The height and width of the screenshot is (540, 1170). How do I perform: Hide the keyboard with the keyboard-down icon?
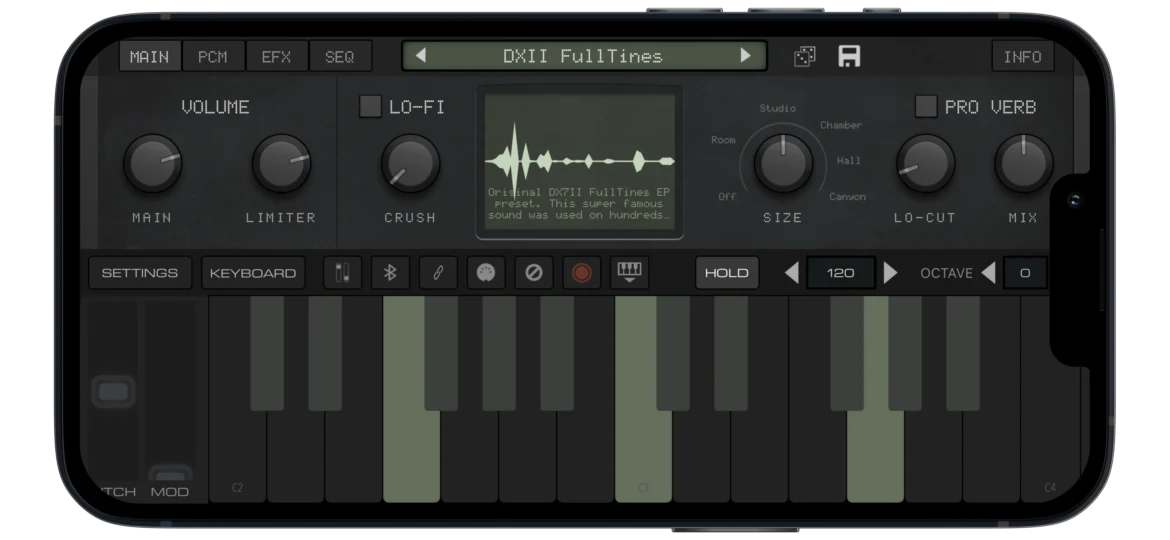click(629, 273)
